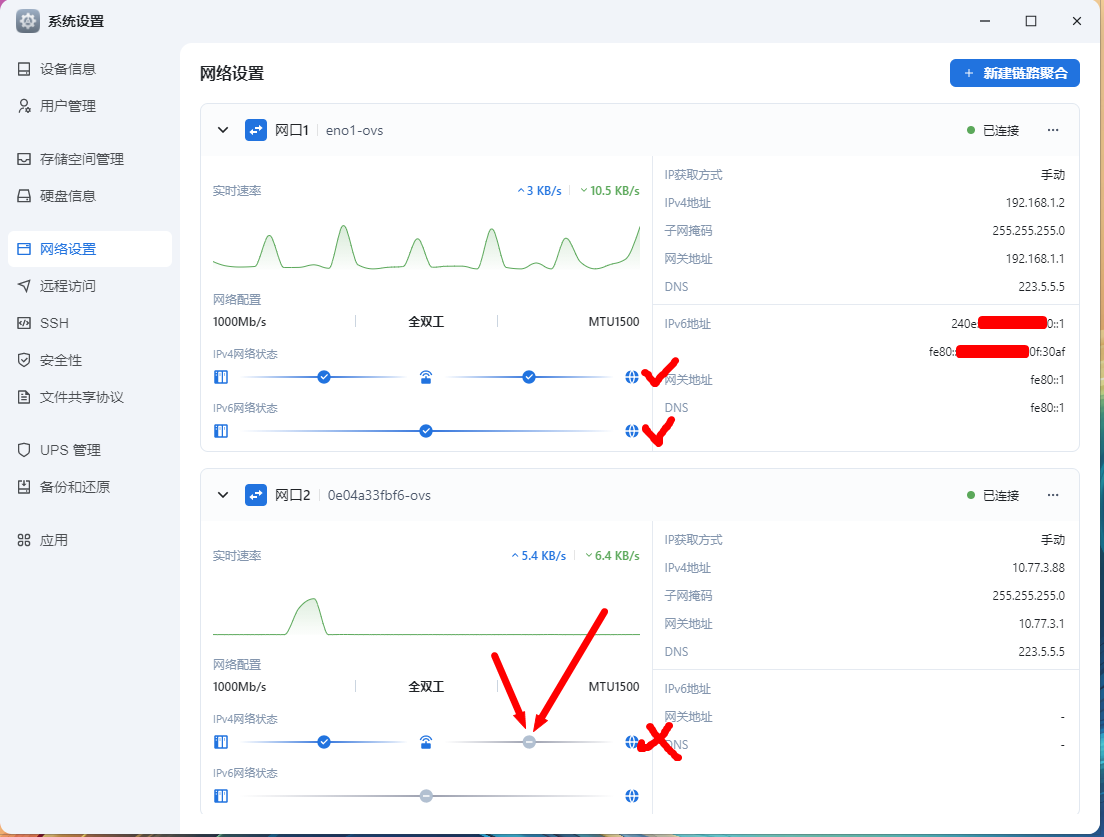
Task: Click 网口1 已连接 status indicator
Action: (x=993, y=130)
